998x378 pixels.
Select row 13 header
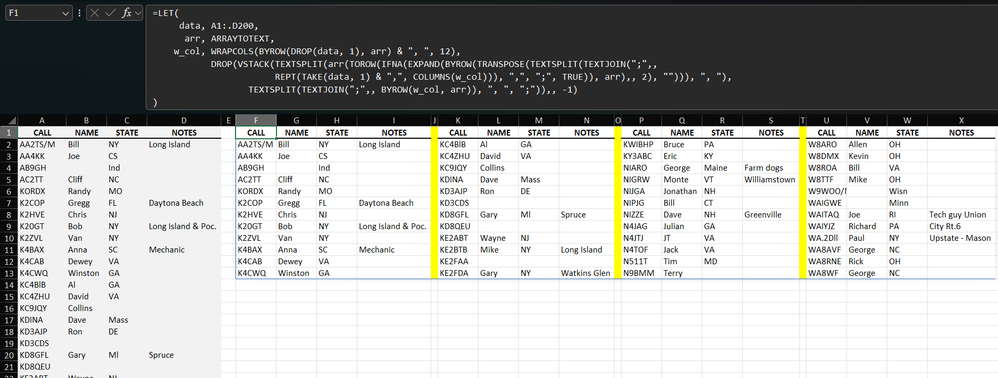tap(9, 273)
